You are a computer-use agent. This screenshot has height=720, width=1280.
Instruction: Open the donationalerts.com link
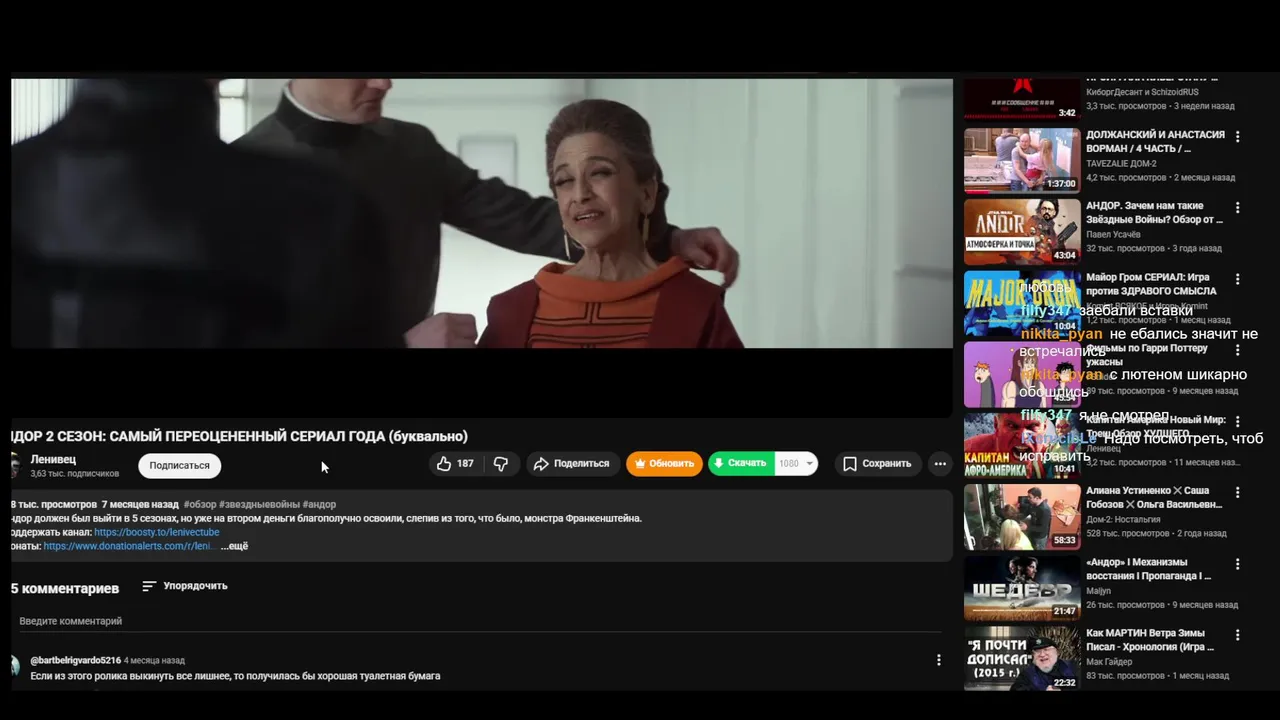coord(128,546)
